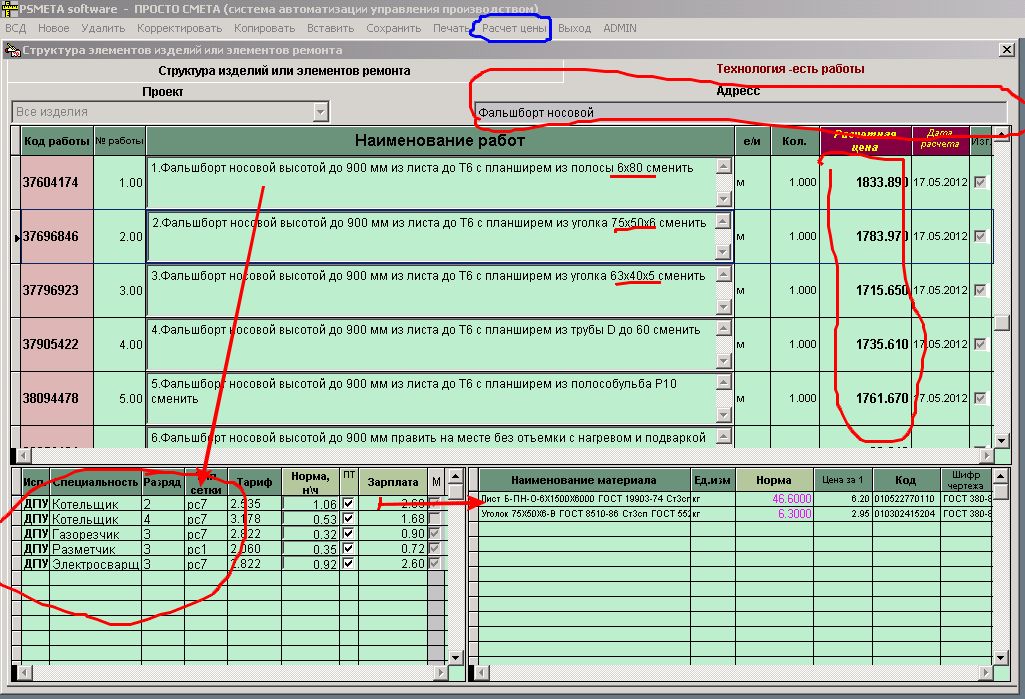Click the Удалить menu item
Image resolution: width=1025 pixels, height=699 pixels.
[103, 28]
